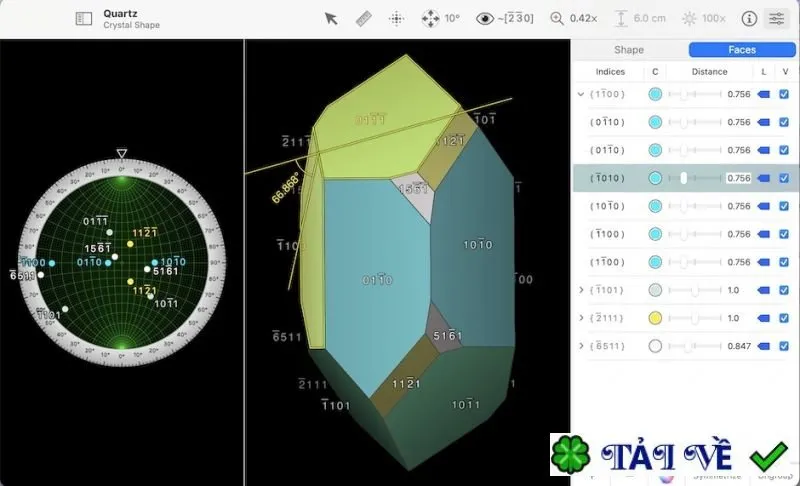Toggle the settings sliders icon
This screenshot has height=486, width=800.
click(x=777, y=19)
